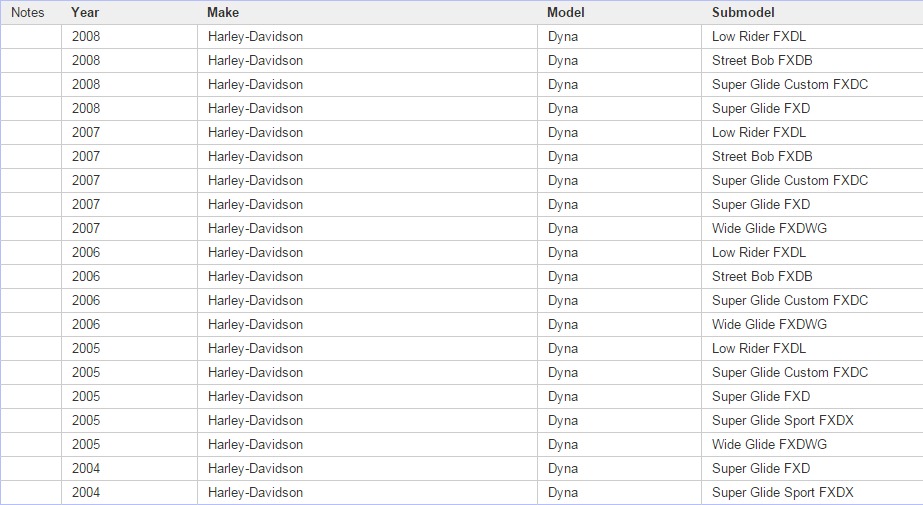This screenshot has width=923, height=505.
Task: Click Year cell in 2007 Wide Glide row
Action: tap(86, 229)
